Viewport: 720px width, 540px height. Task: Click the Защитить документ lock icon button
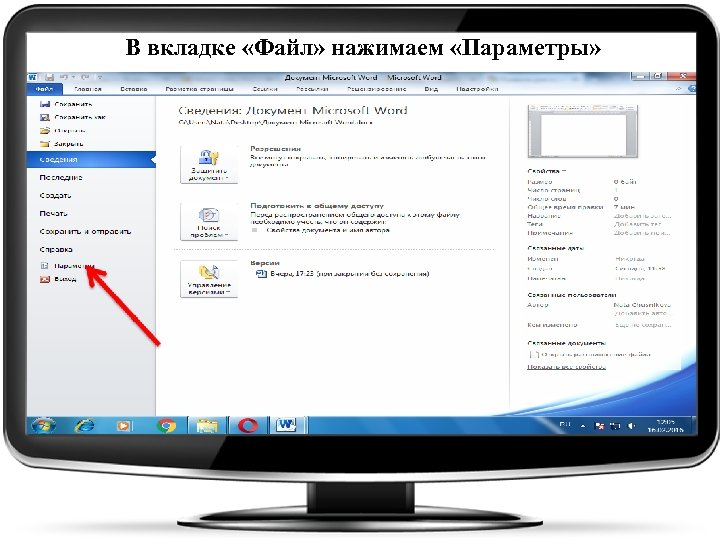[x=209, y=164]
